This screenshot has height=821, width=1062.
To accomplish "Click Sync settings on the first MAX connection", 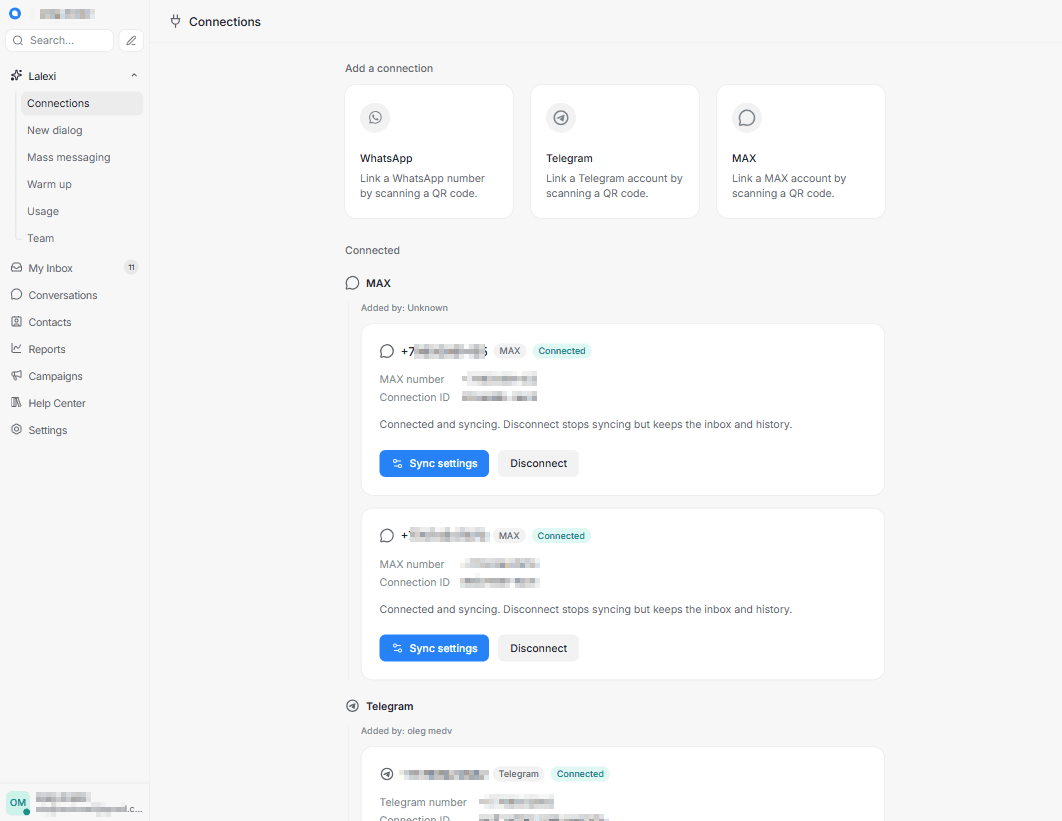I will 434,463.
